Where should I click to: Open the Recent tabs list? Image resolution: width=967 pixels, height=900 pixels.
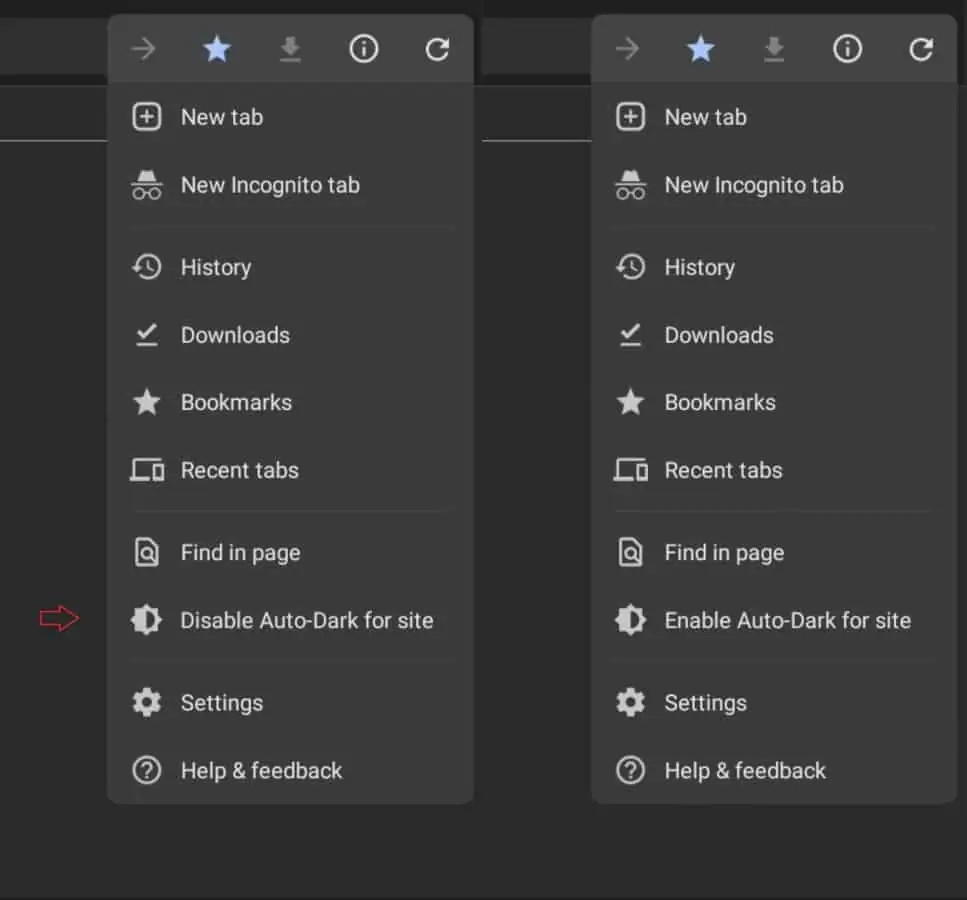coord(240,470)
